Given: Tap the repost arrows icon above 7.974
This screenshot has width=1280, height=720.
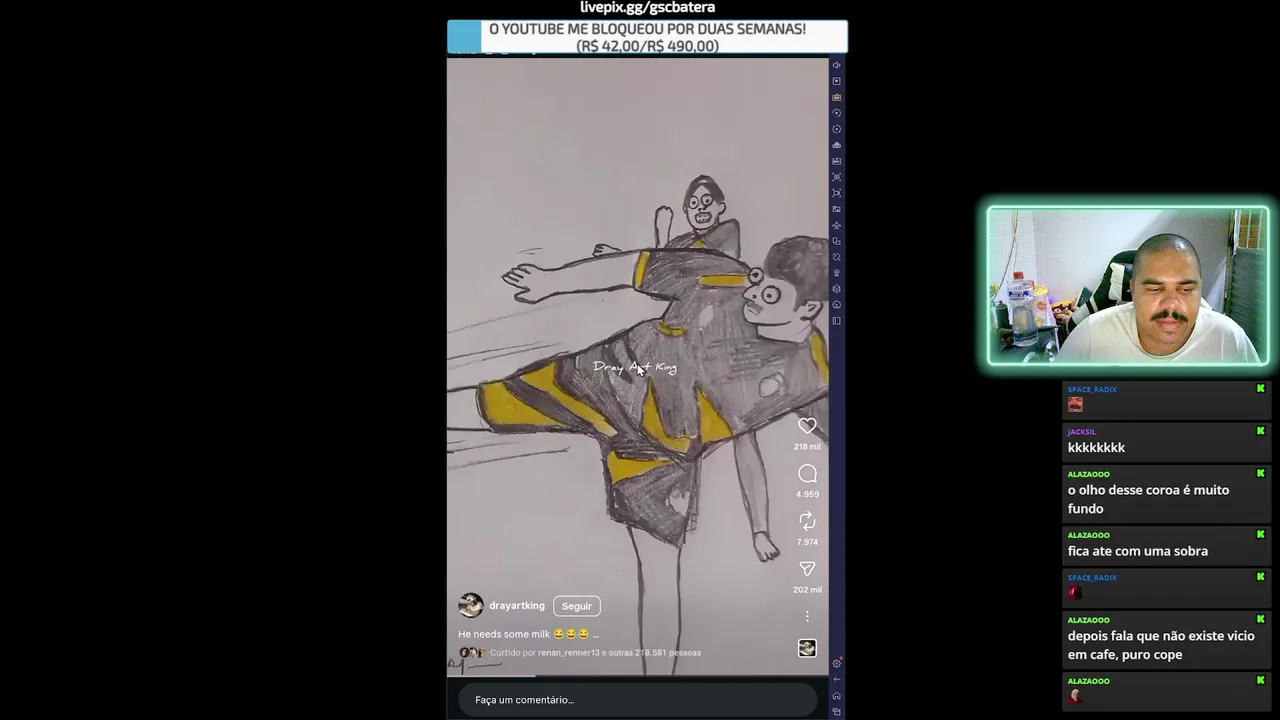Looking at the screenshot, I should pyautogui.click(x=807, y=521).
